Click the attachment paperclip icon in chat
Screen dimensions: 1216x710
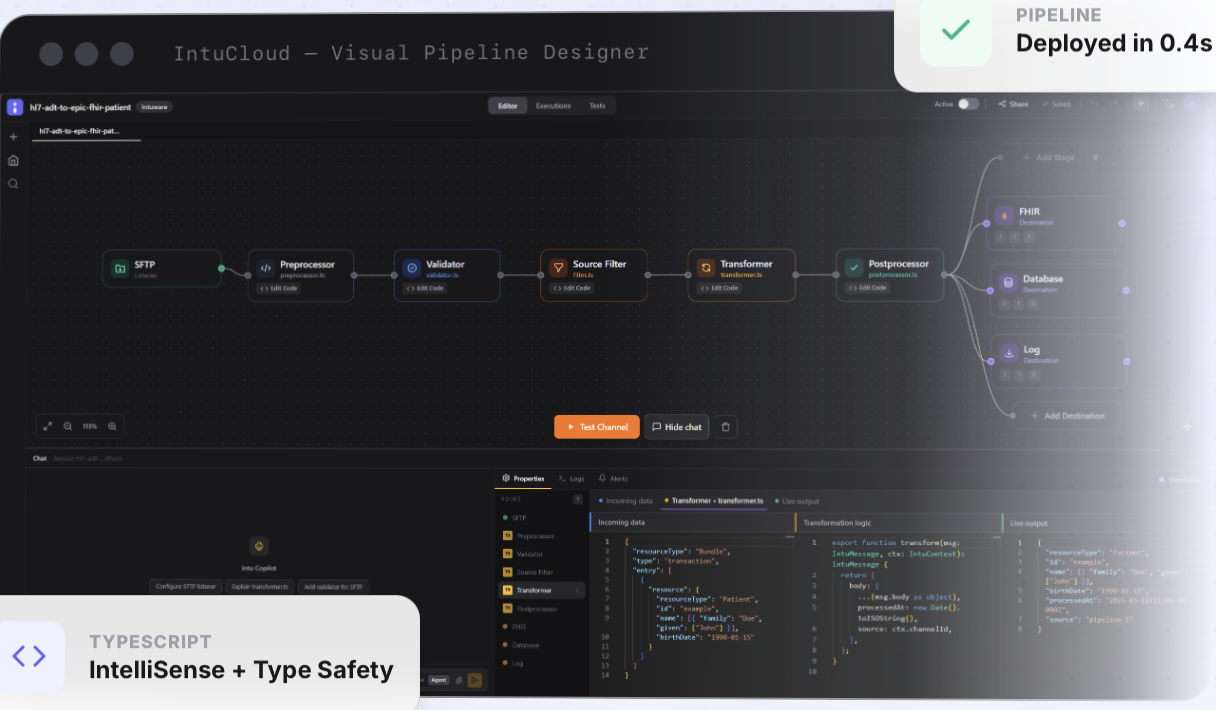[x=458, y=680]
